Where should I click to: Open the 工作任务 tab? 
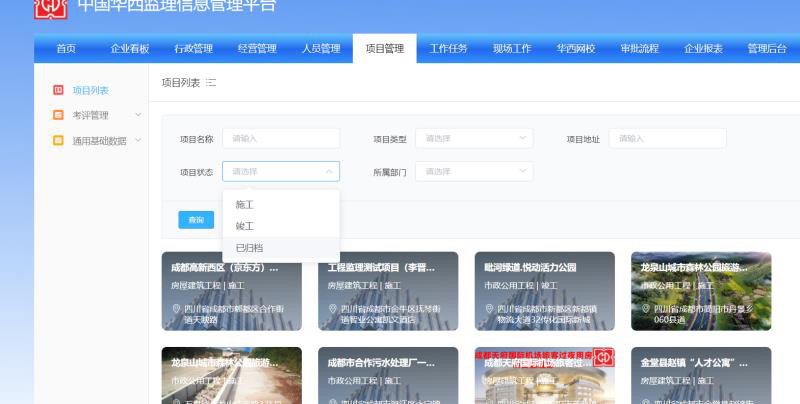click(x=448, y=48)
